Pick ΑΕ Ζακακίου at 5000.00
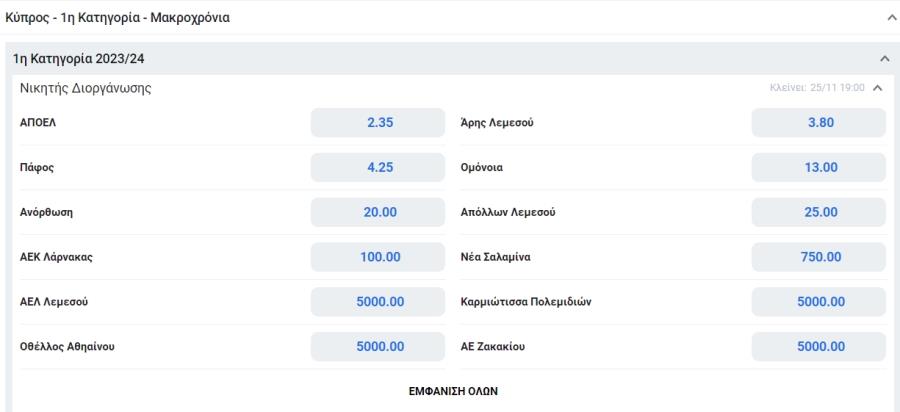 click(818, 347)
